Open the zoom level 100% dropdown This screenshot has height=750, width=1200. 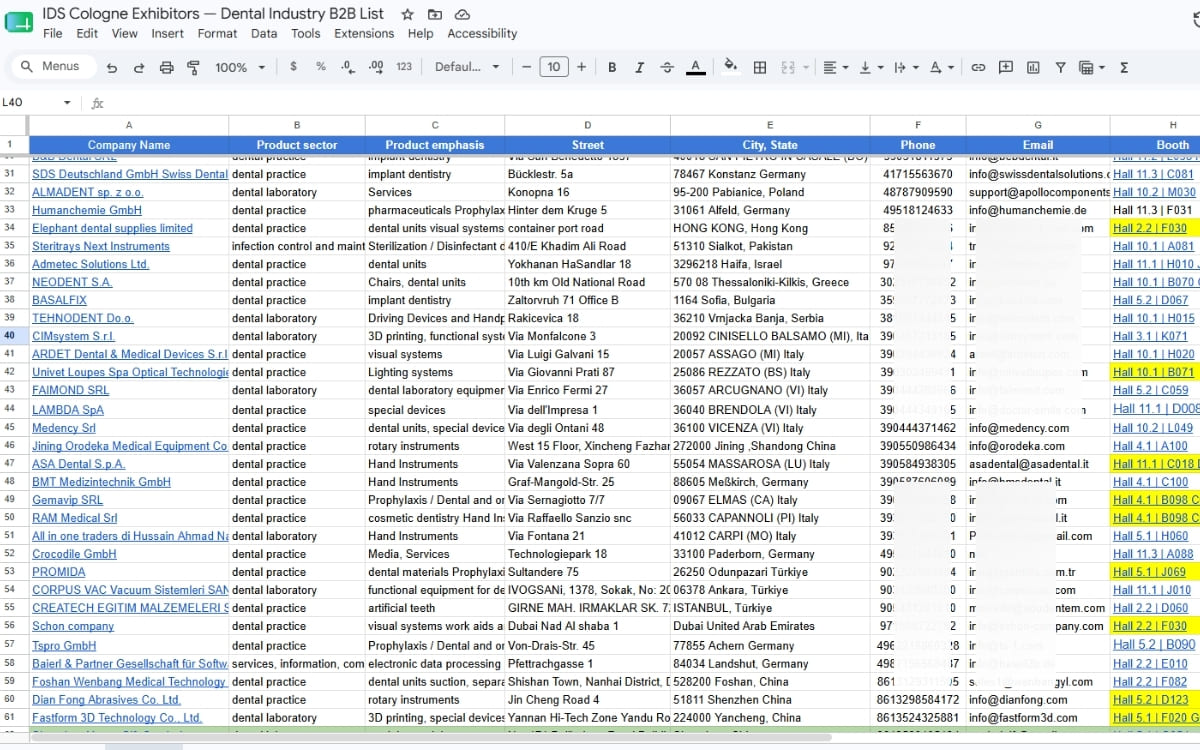pyautogui.click(x=241, y=67)
